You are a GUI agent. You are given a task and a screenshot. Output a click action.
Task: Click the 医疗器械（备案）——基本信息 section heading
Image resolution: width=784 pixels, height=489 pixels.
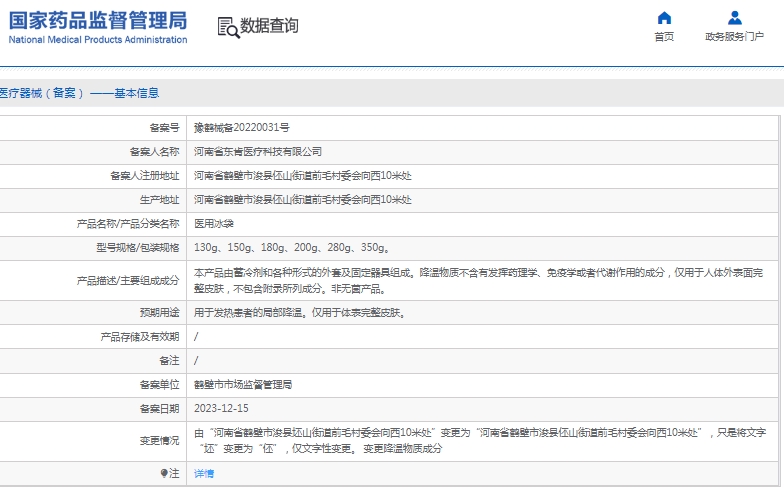pos(80,93)
